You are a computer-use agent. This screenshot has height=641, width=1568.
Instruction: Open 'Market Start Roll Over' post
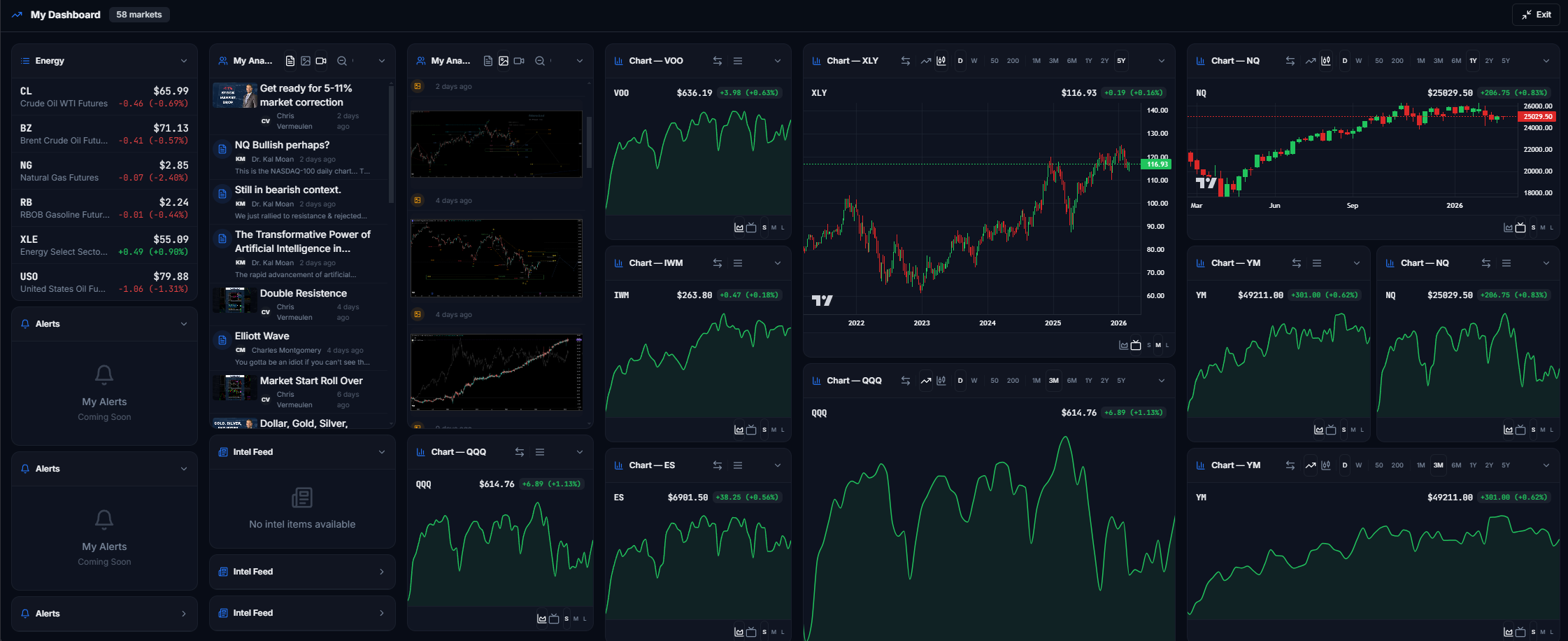pyautogui.click(x=299, y=392)
